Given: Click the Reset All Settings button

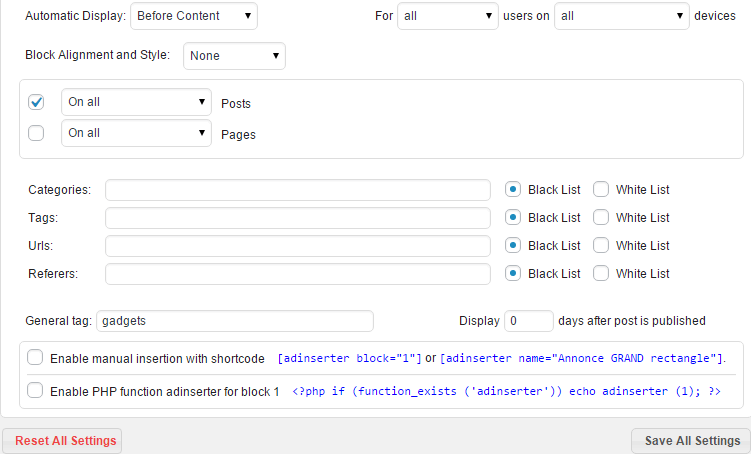Looking at the screenshot, I should (62, 441).
